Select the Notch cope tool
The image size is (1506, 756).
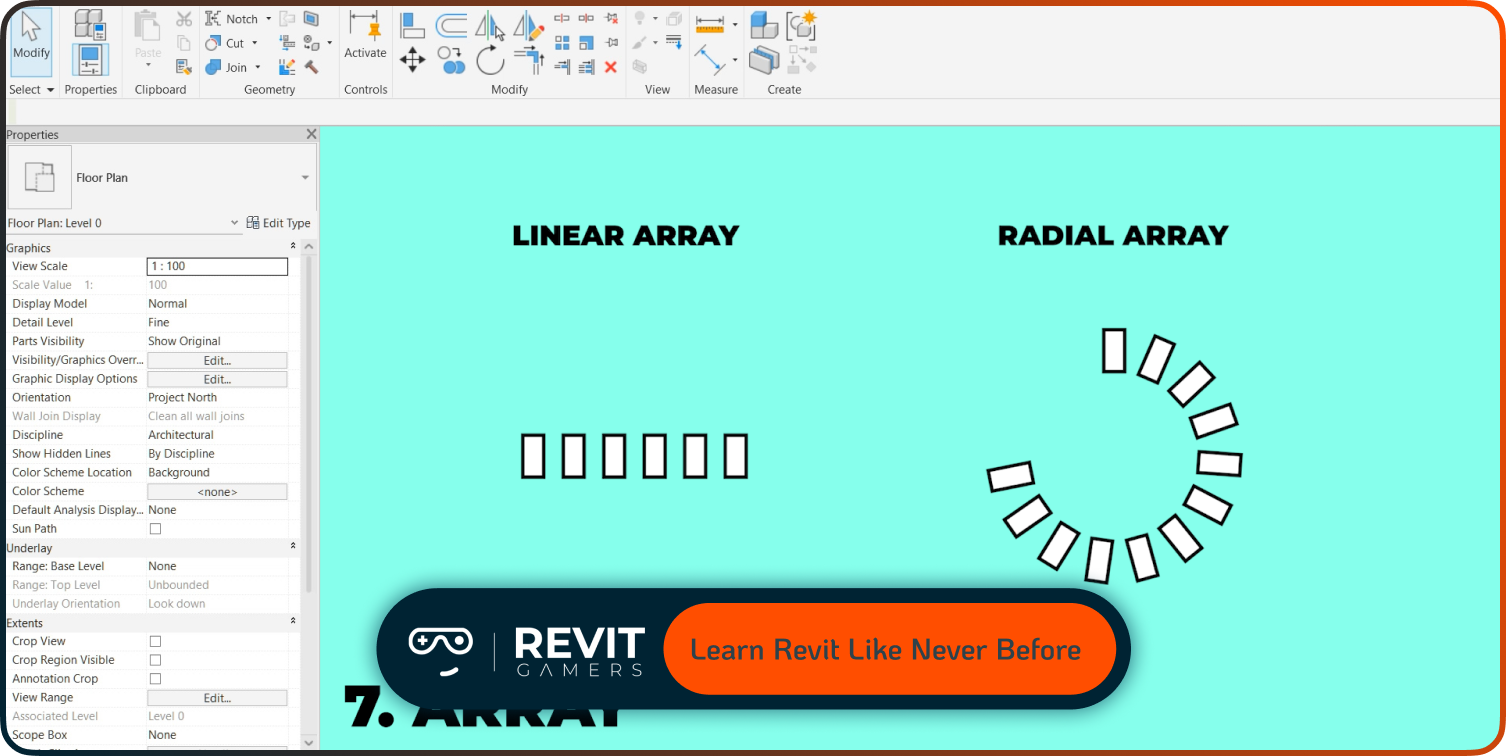pos(231,19)
